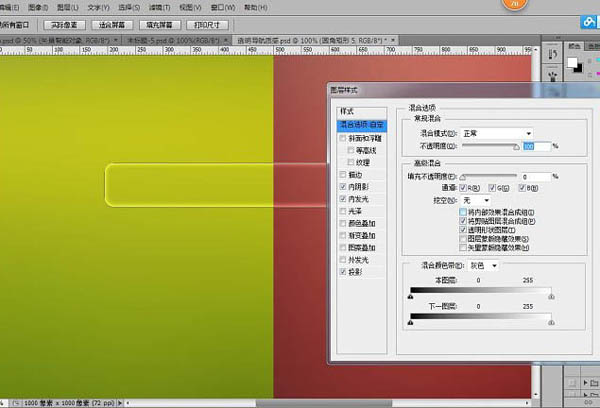600x408 pixels.
Task: Open the 选择(S) menu
Action: 129,7
